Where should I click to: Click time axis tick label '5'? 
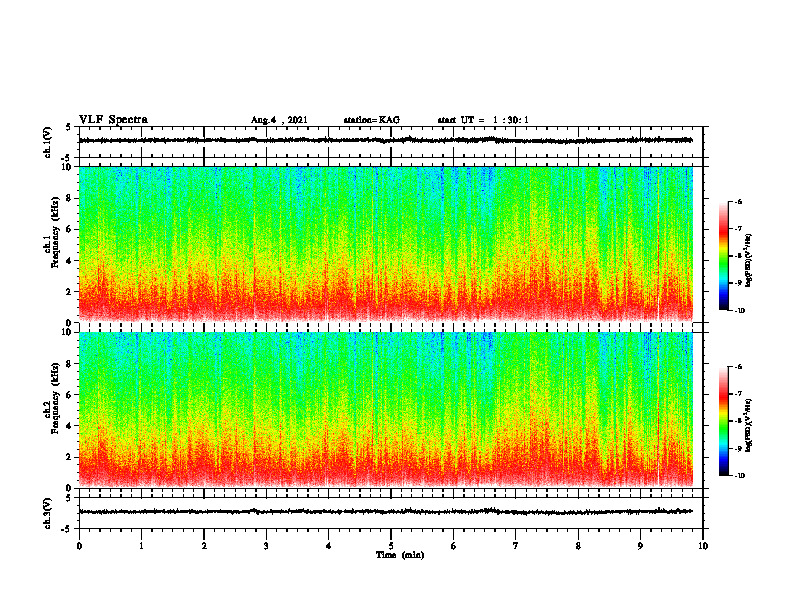click(x=391, y=546)
